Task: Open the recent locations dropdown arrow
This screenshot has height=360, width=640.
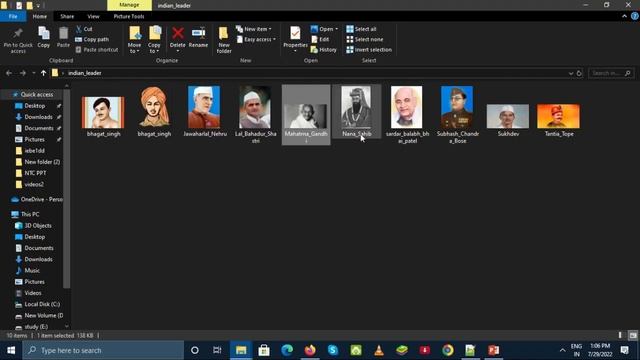Action: coord(33,73)
